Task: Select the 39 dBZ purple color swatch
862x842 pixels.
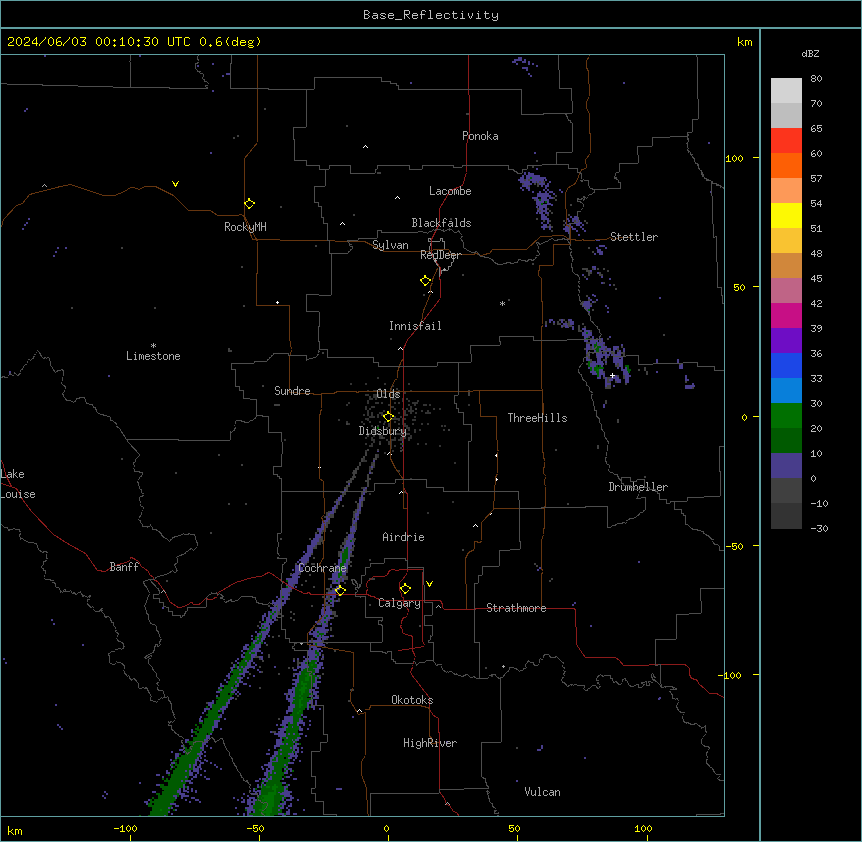Action: (786, 340)
